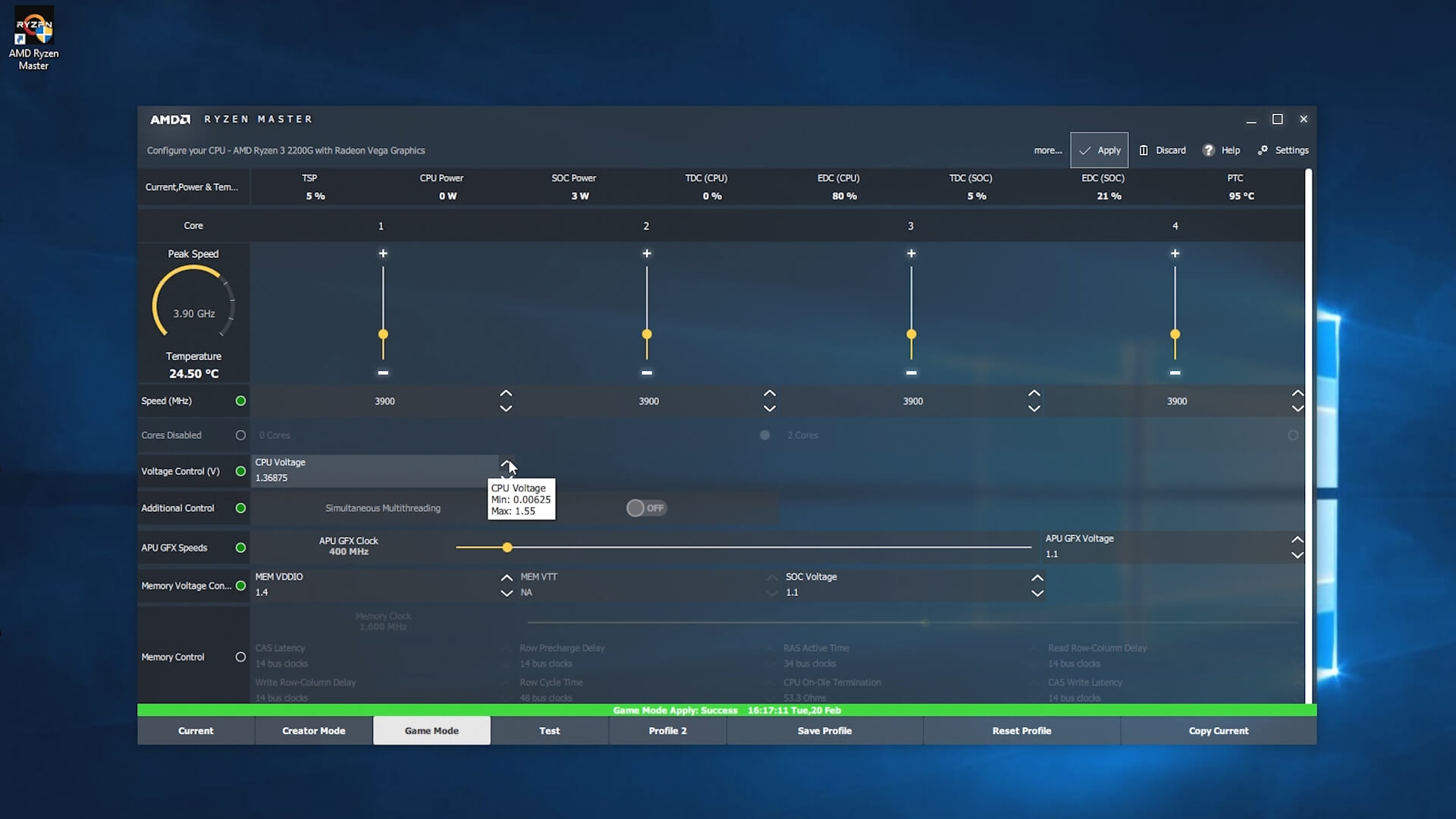Click the Reset Profile button
This screenshot has width=1456, height=819.
click(1021, 730)
